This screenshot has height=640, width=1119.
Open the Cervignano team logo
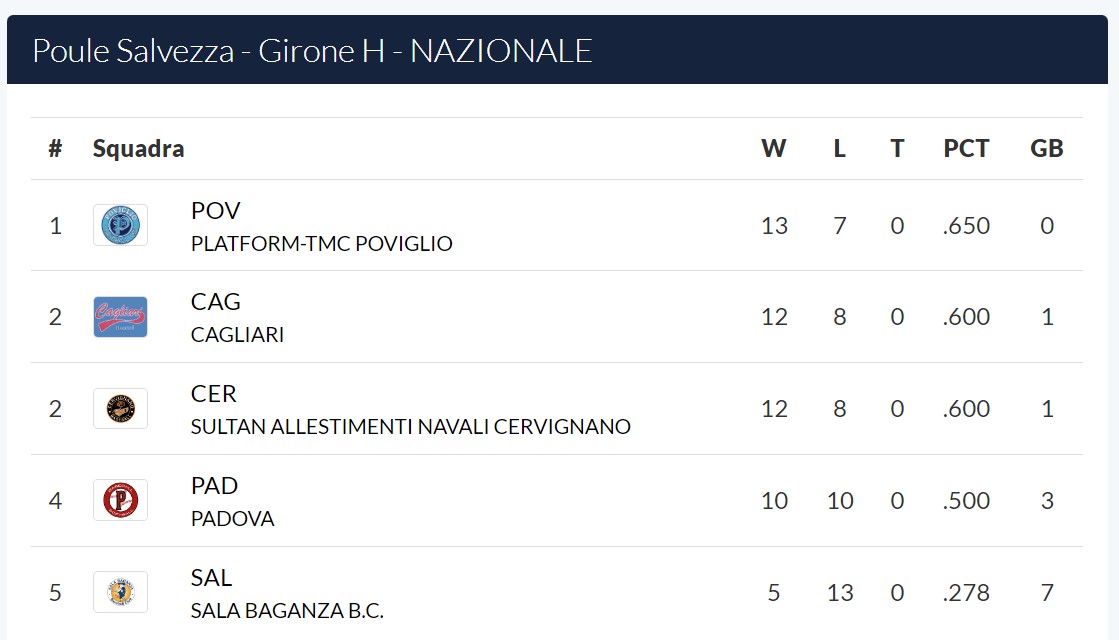click(x=120, y=408)
